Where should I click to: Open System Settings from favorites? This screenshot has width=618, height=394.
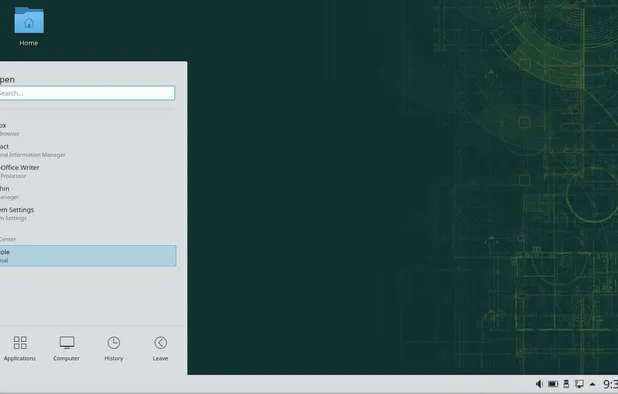click(x=88, y=214)
